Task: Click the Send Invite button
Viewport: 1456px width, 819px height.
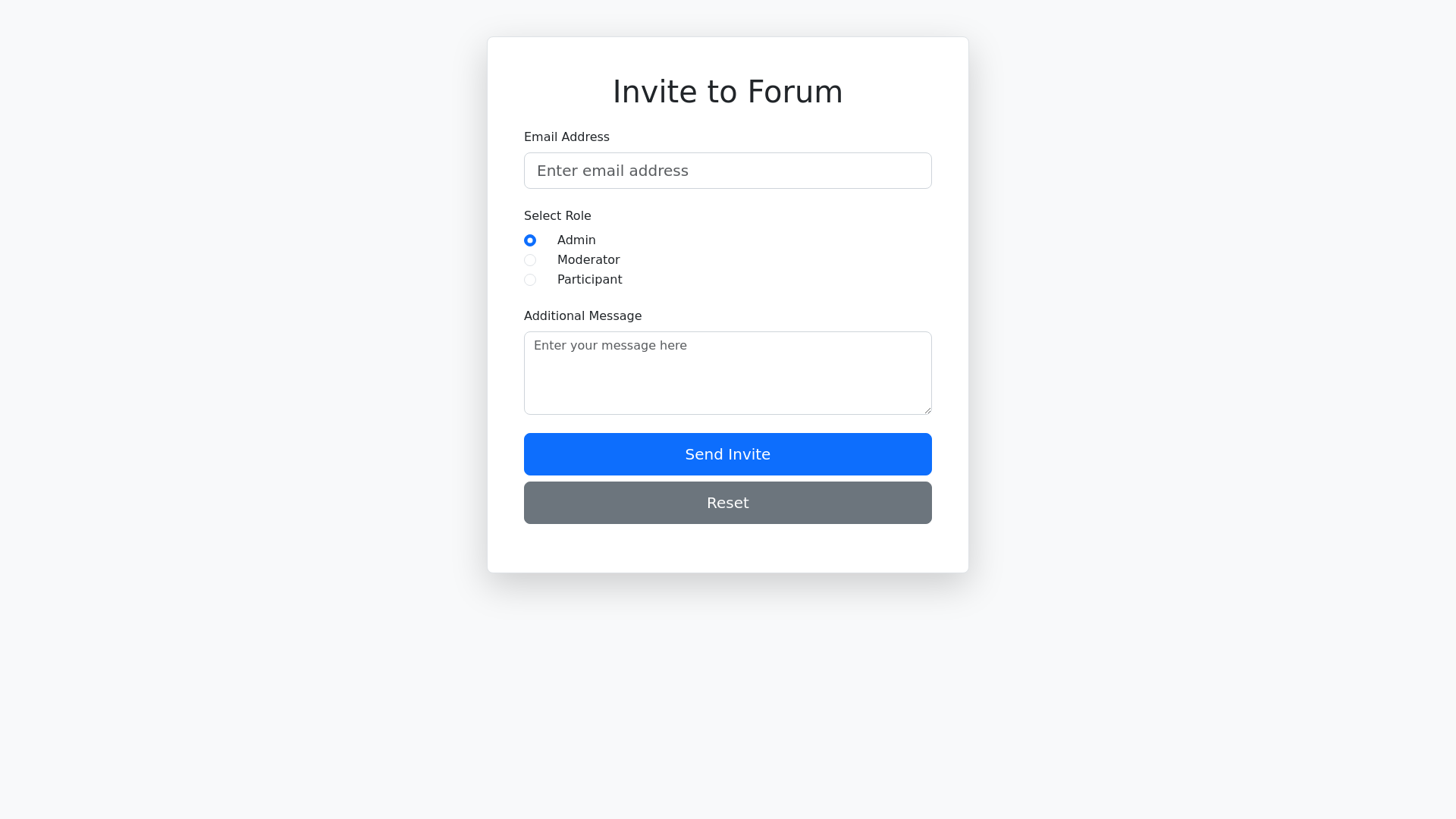Action: tap(727, 454)
